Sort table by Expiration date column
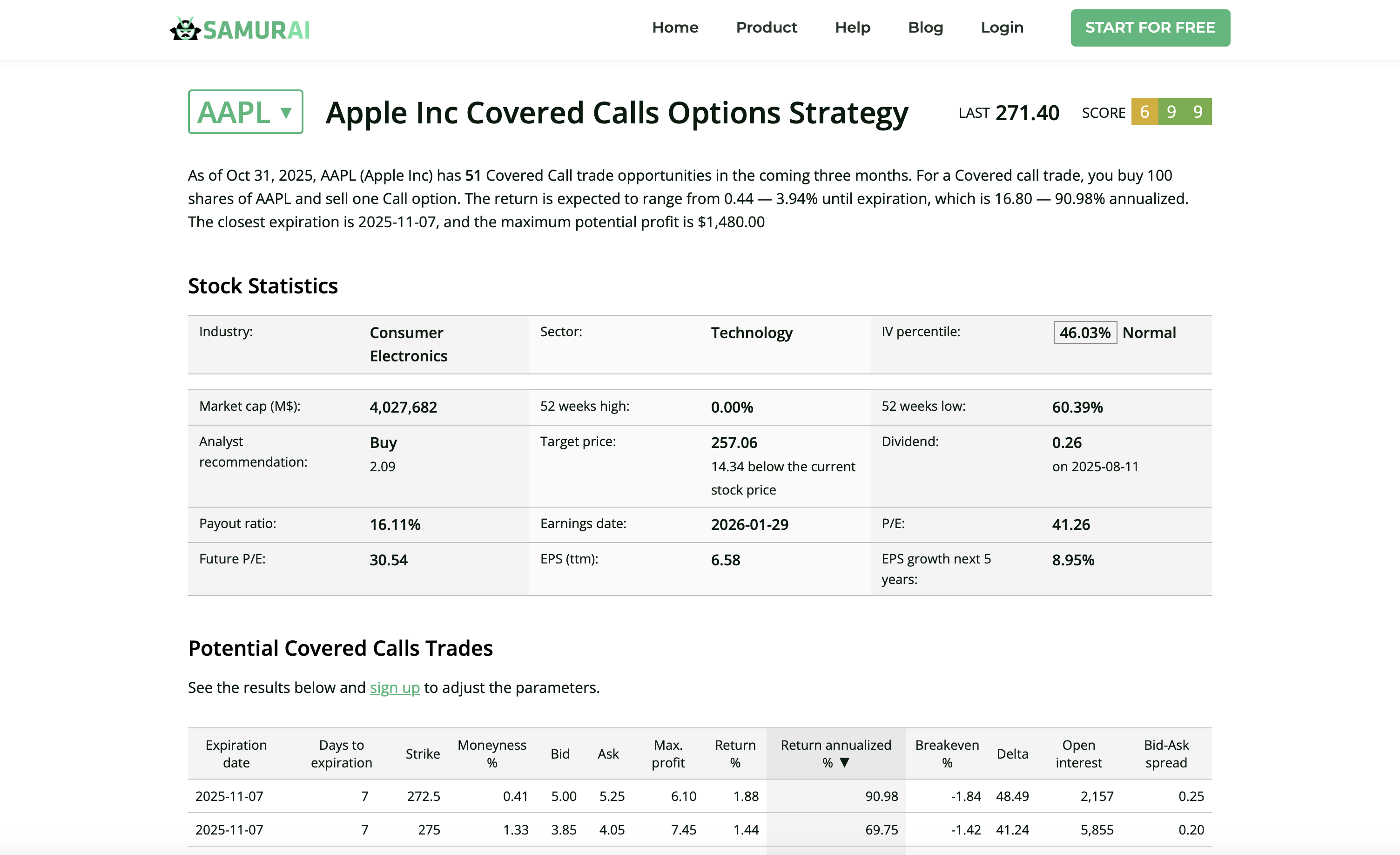 click(236, 753)
